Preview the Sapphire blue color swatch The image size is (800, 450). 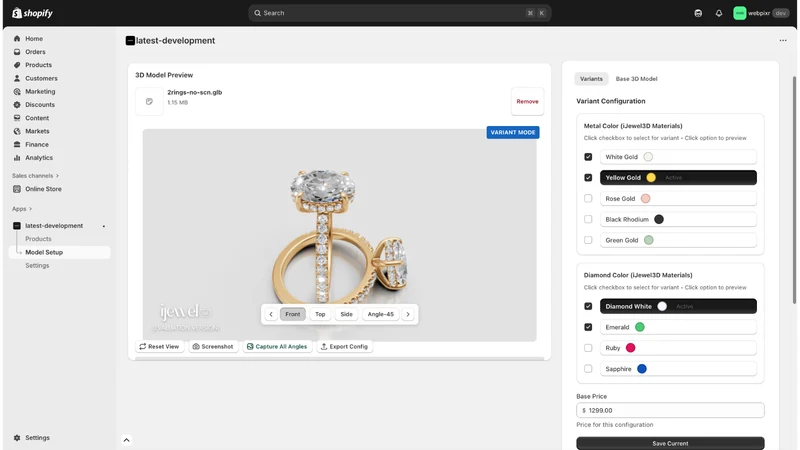[642, 369]
